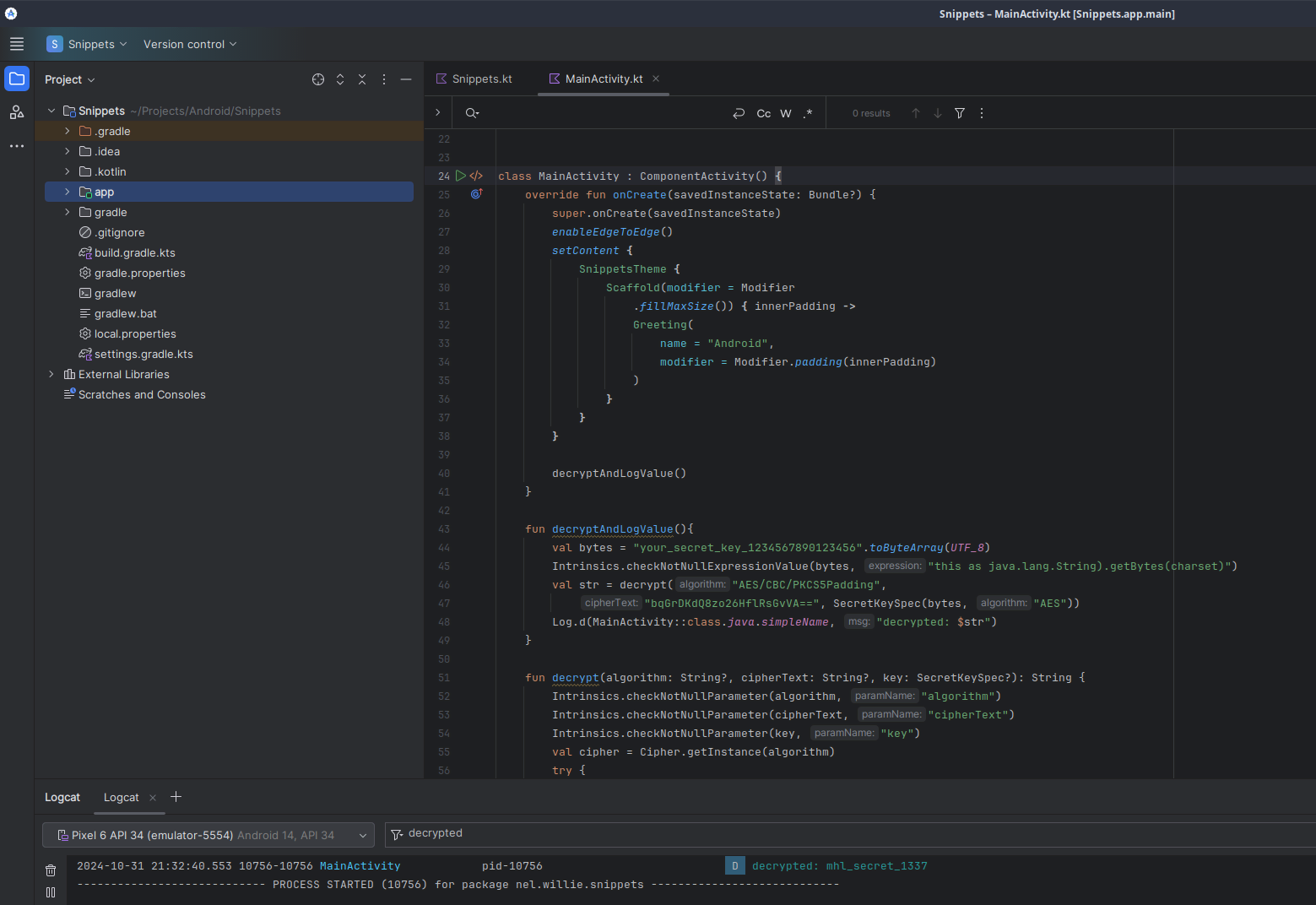The image size is (1316, 905).
Task: Open the main hamburger menu
Action: (17, 44)
